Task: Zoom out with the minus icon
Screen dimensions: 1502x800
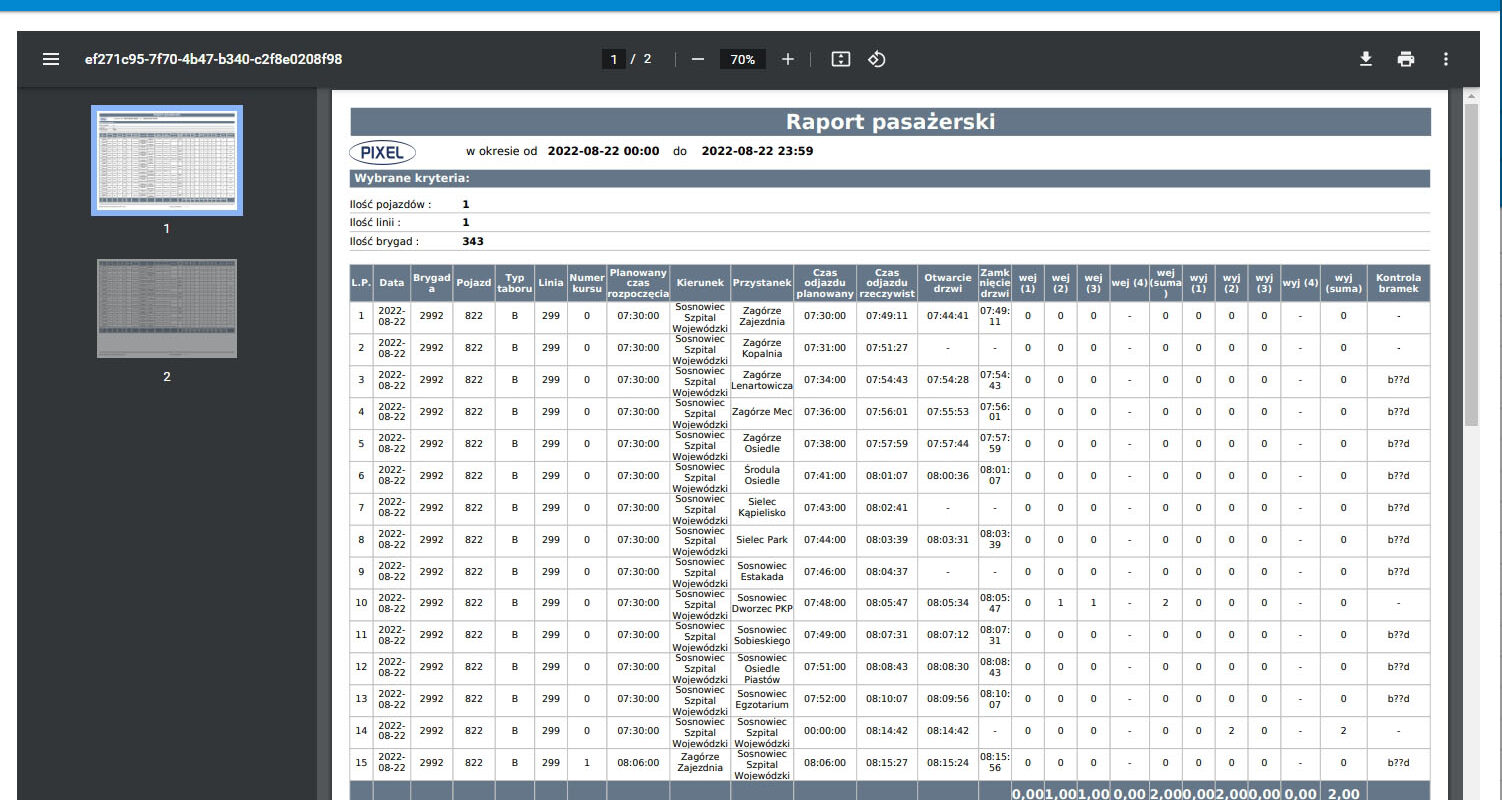Action: pos(698,59)
